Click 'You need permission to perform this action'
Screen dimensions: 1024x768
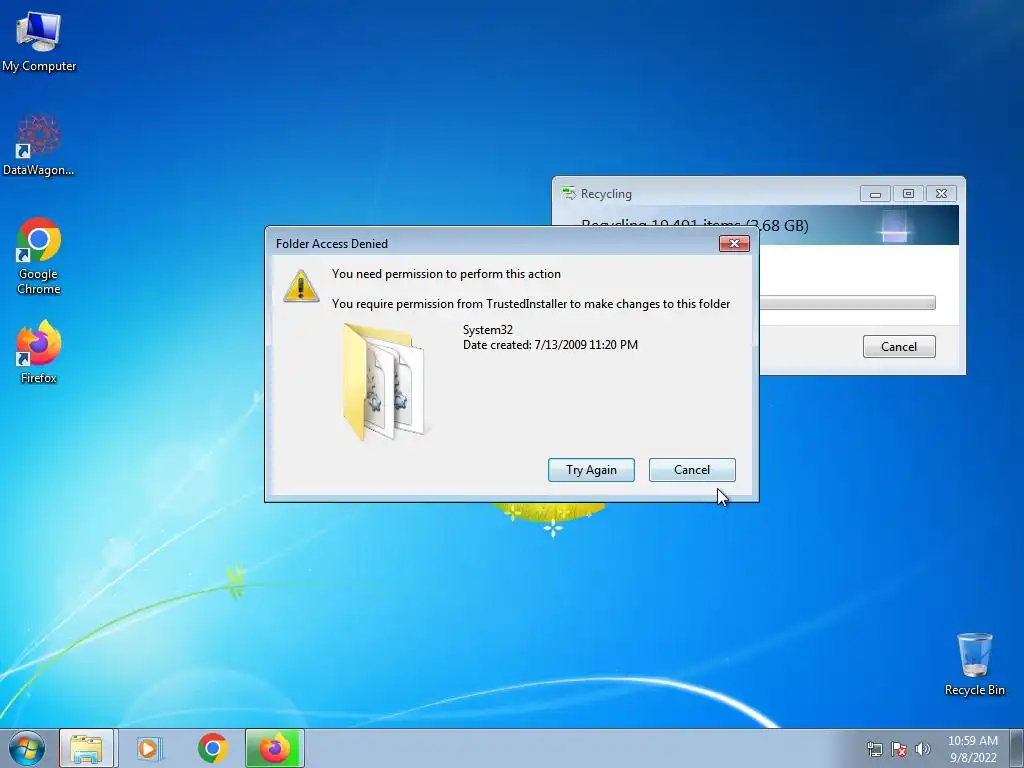(x=446, y=274)
